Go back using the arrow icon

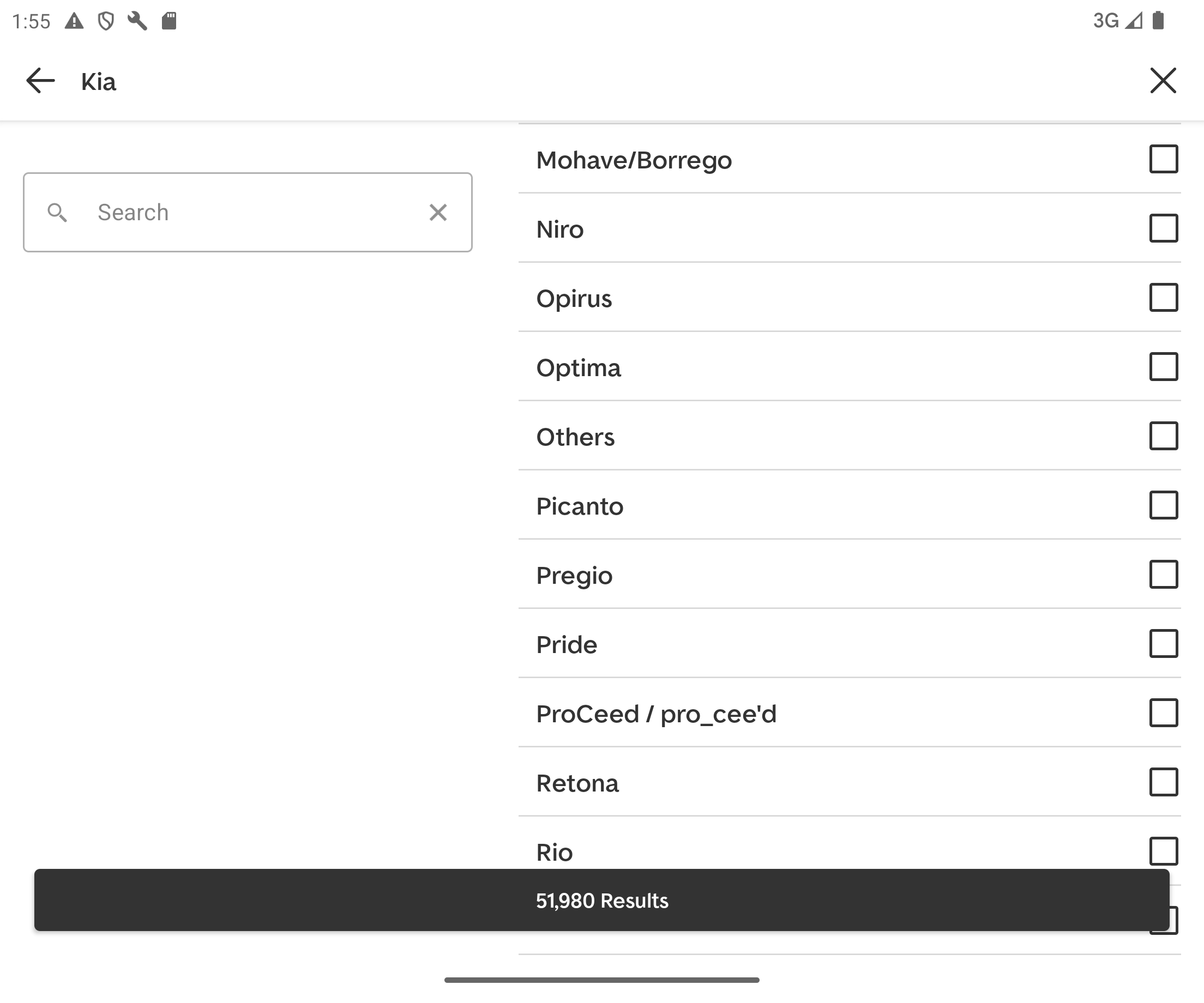pyautogui.click(x=40, y=80)
